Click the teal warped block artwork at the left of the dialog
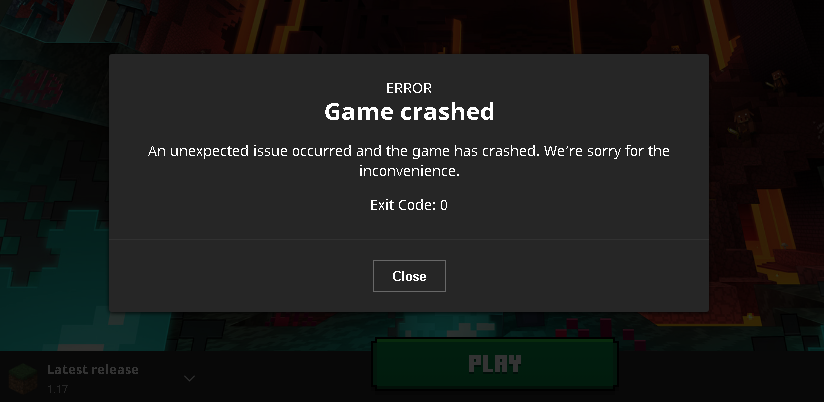This screenshot has height=402, width=824. pos(53,263)
